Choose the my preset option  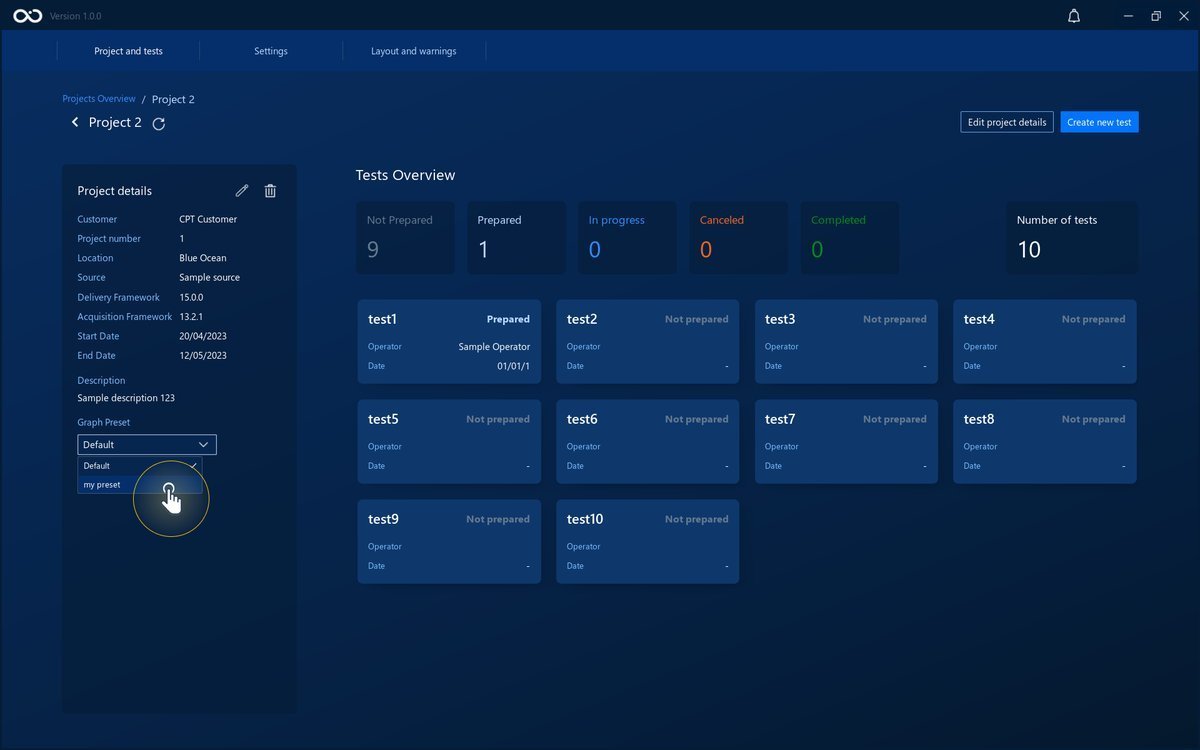(x=140, y=485)
